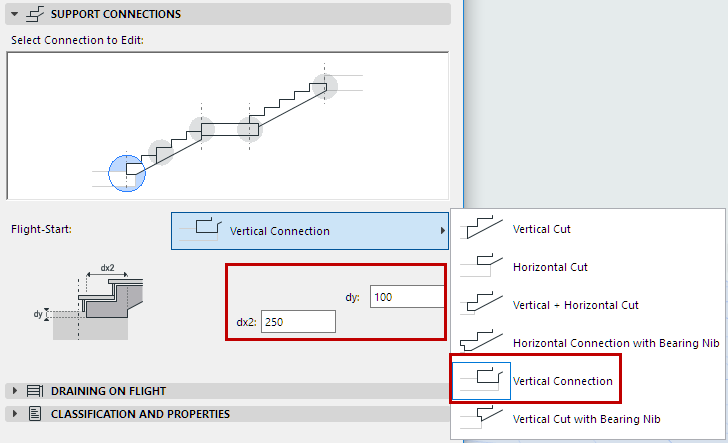Click the Draining on Flight panel icon

34,391
